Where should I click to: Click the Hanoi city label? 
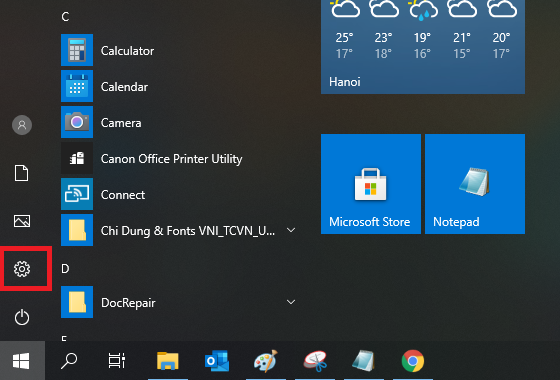[x=345, y=82]
